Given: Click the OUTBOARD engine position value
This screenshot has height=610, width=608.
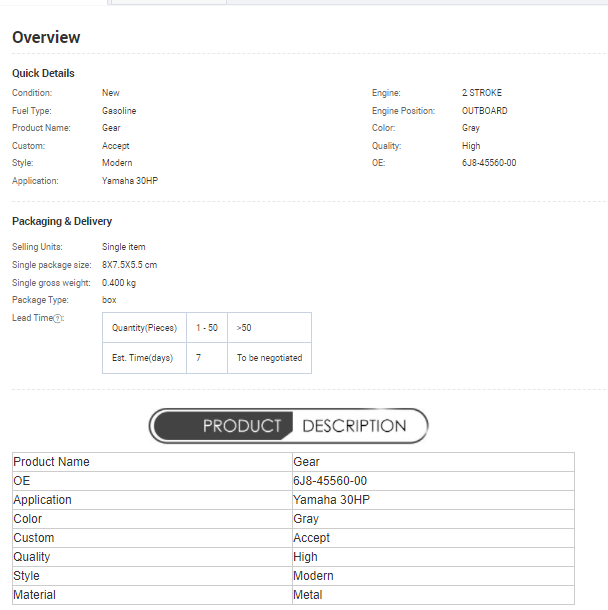Looking at the screenshot, I should [x=484, y=111].
